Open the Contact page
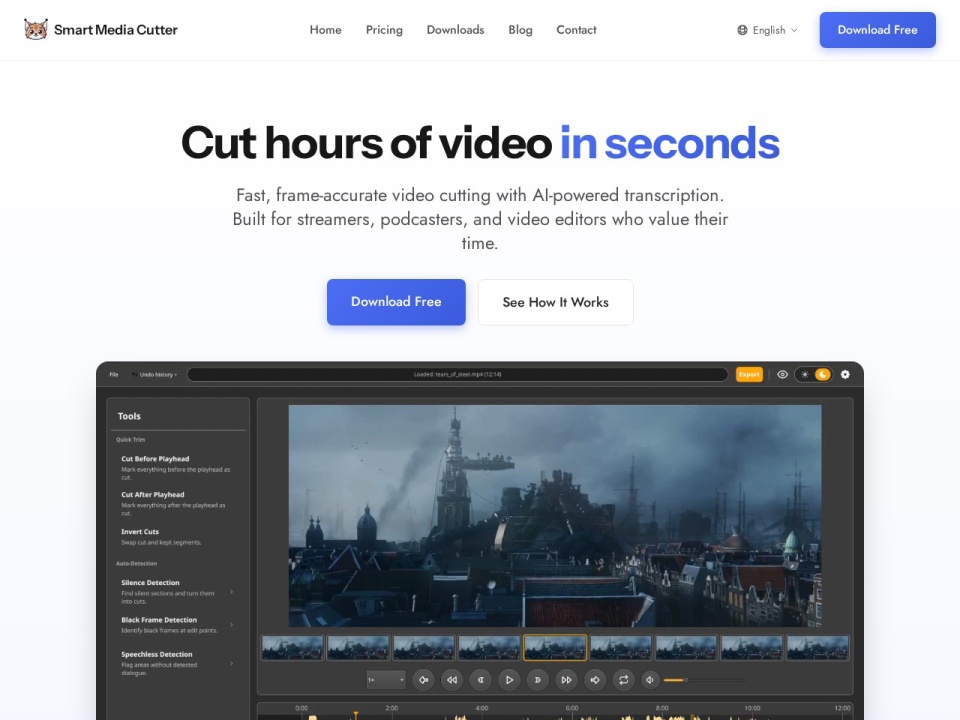The width and height of the screenshot is (960, 720). click(576, 30)
